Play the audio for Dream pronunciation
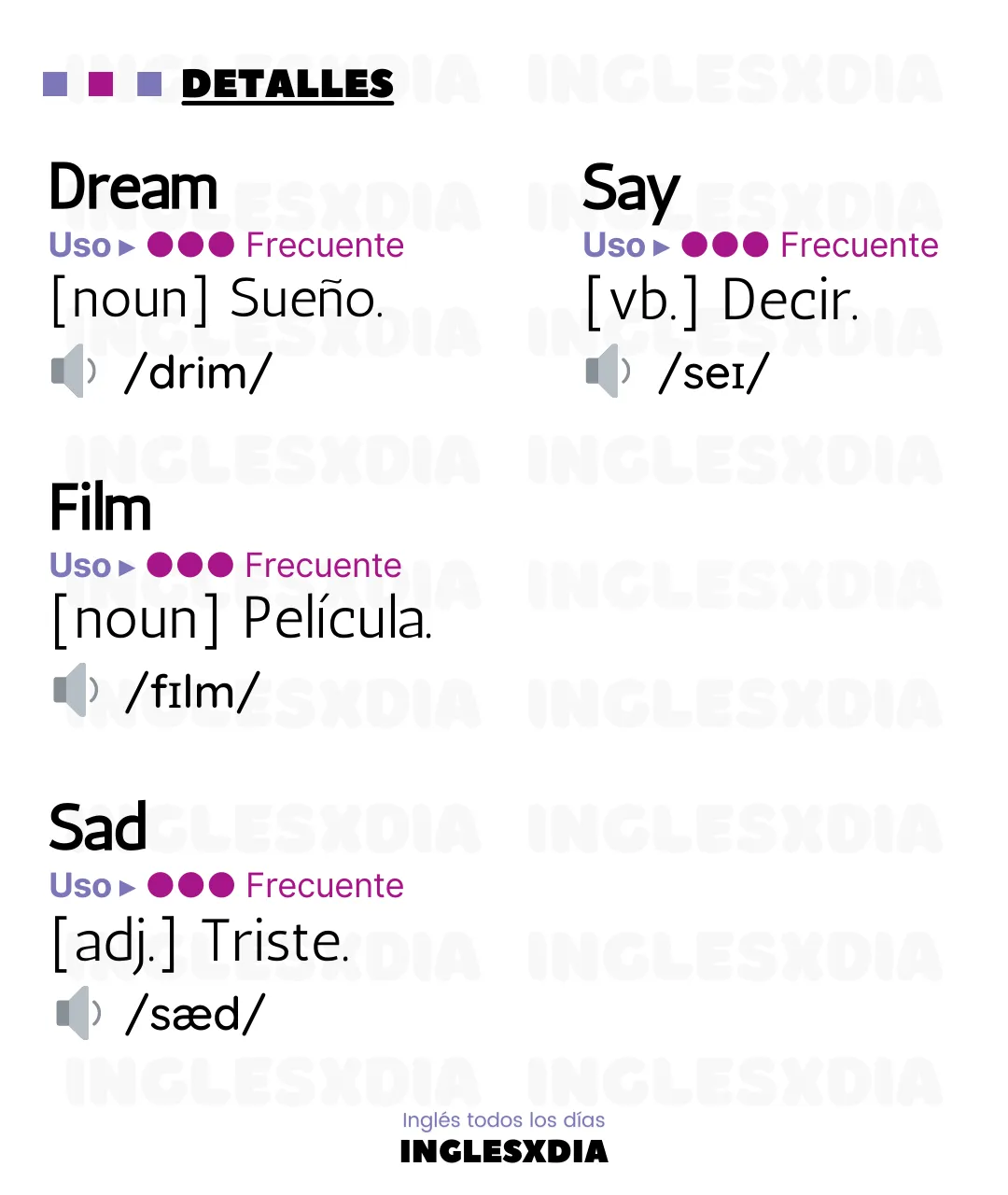Screen dimensions: 1008x1195 click(x=74, y=371)
